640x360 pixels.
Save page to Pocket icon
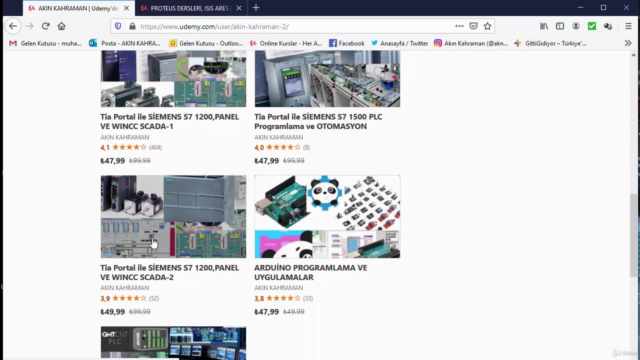click(x=473, y=26)
